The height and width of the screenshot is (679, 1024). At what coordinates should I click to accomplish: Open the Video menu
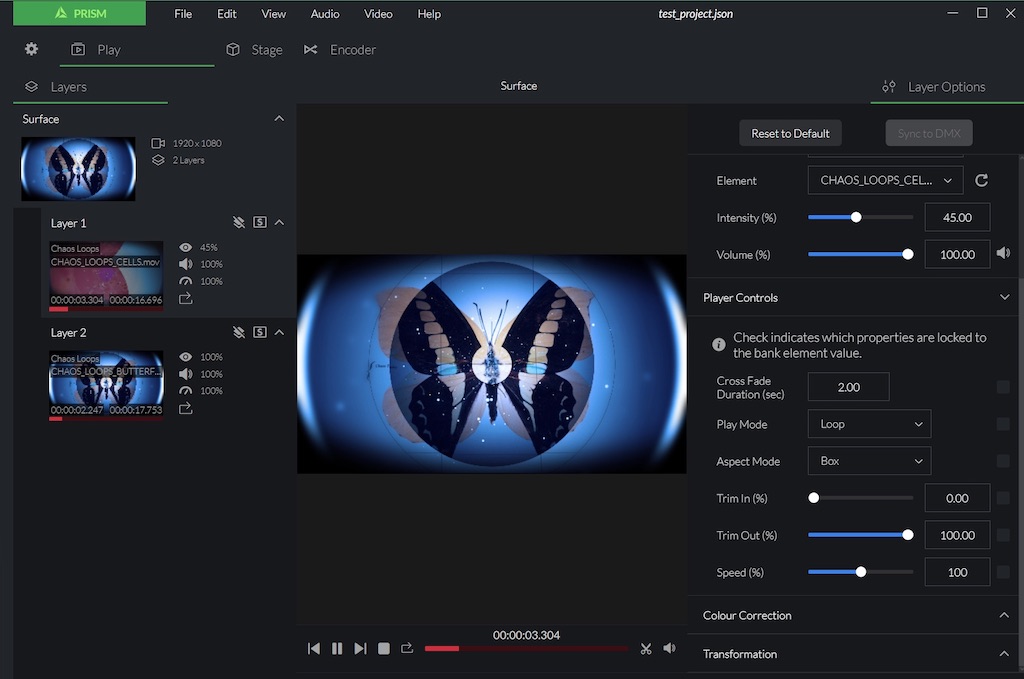tap(378, 14)
